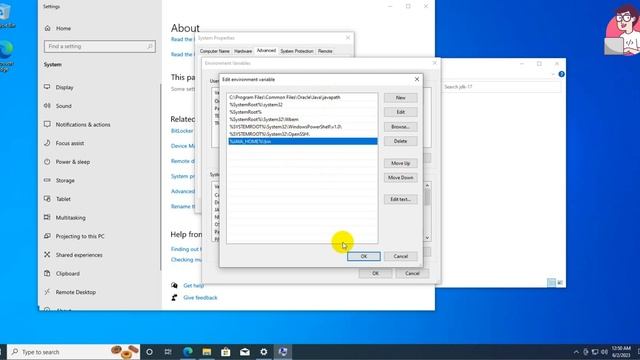
Task: Open Computer Name tab in System Properties
Action: point(215,51)
